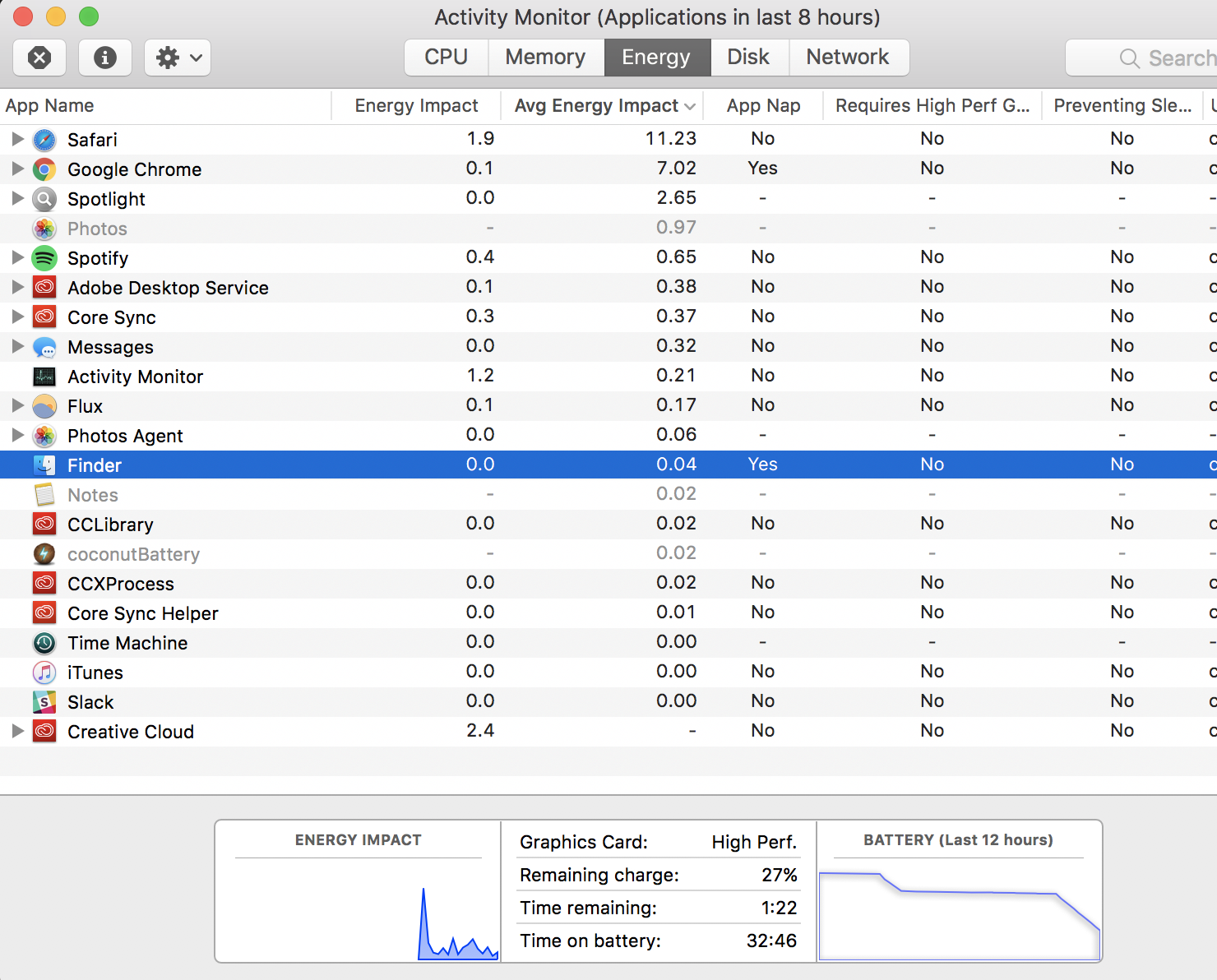Click the CCLibrary red icon

pyautogui.click(x=44, y=525)
